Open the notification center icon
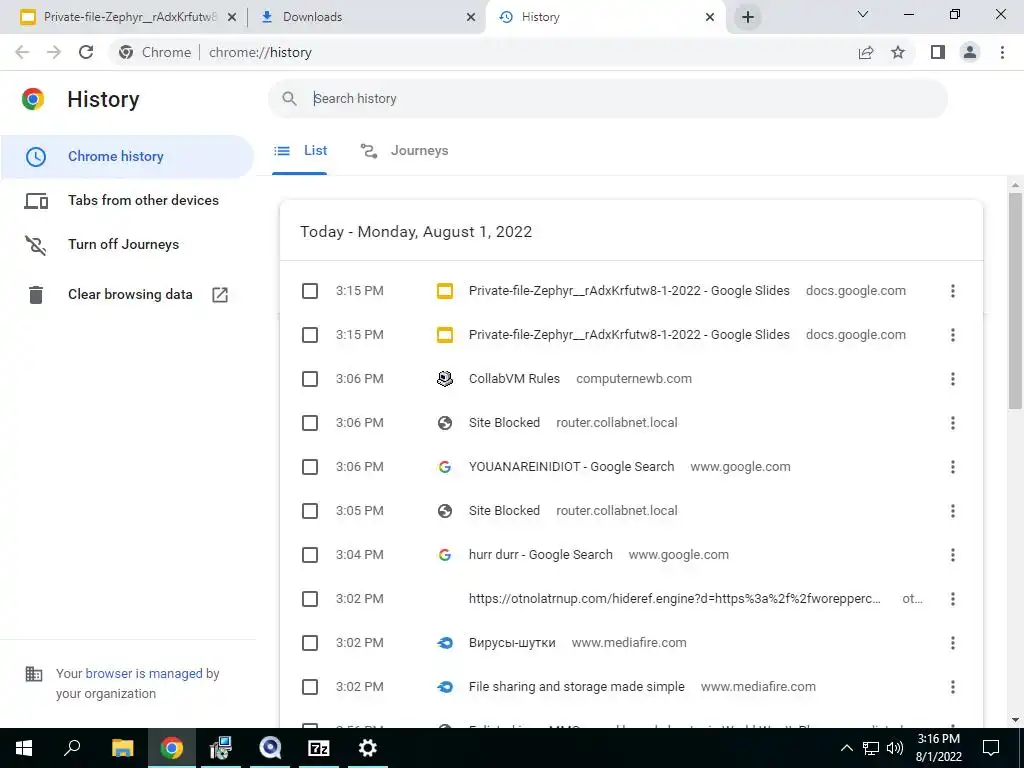 [991, 748]
